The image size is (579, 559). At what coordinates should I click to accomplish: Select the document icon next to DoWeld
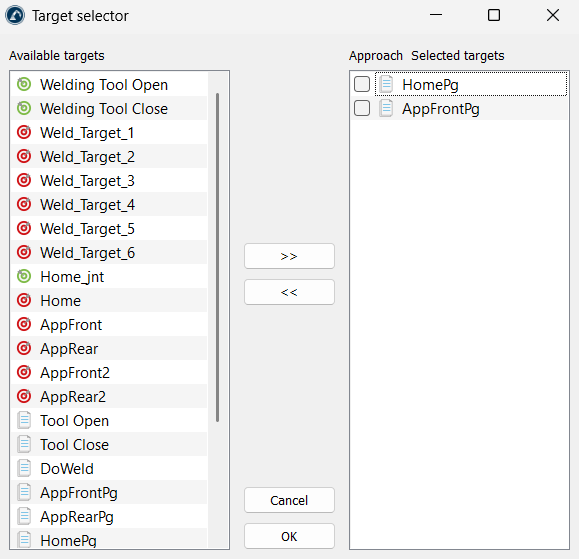click(24, 469)
